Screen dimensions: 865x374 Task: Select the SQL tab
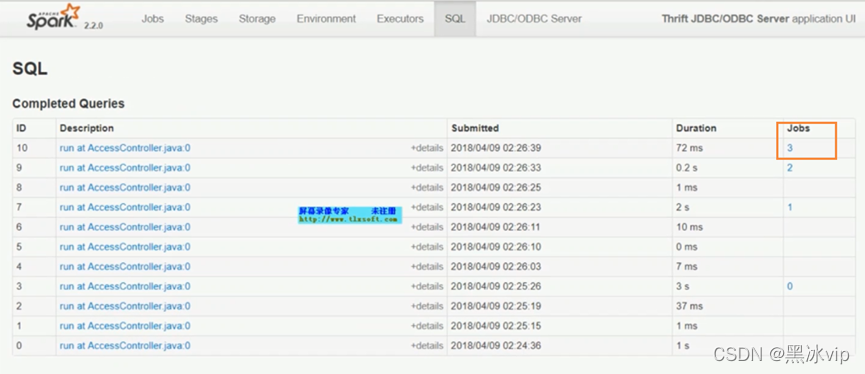click(455, 19)
